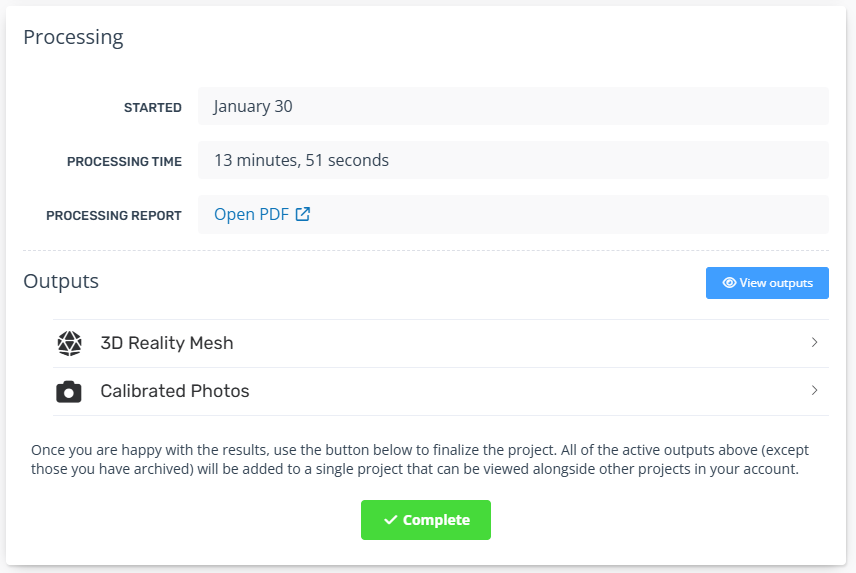The image size is (856, 573).
Task: Click the PROCESSING REPORT label
Action: (114, 216)
